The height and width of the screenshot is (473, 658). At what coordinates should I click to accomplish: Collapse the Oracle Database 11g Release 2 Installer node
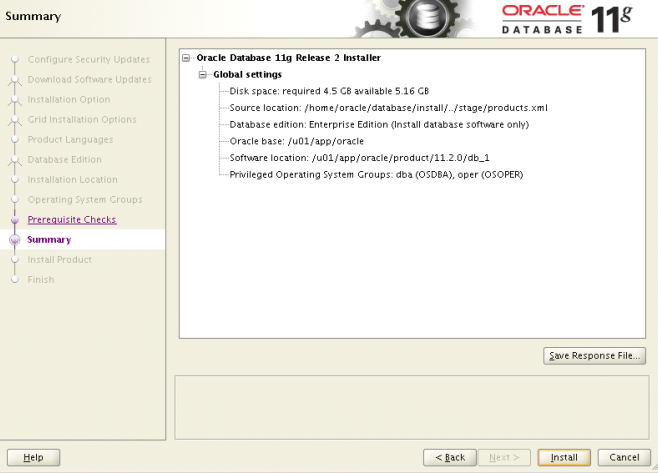[186, 58]
